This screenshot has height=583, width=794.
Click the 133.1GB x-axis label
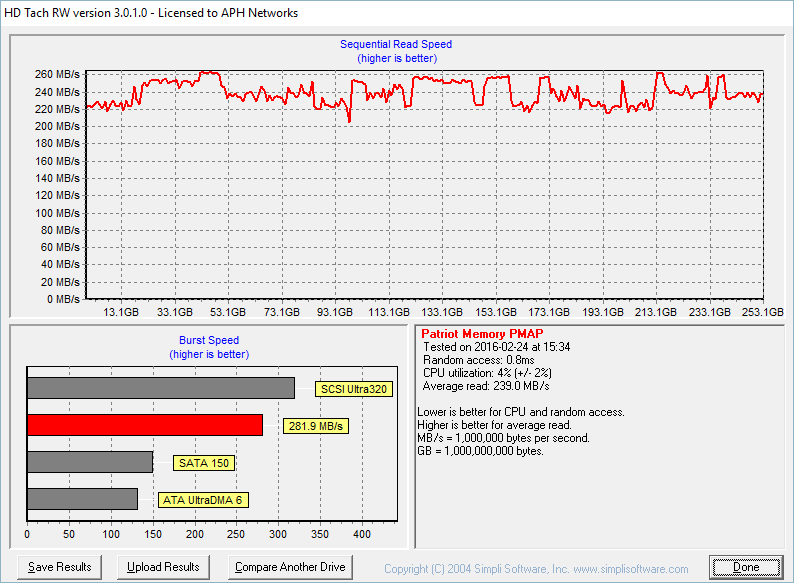point(443,312)
